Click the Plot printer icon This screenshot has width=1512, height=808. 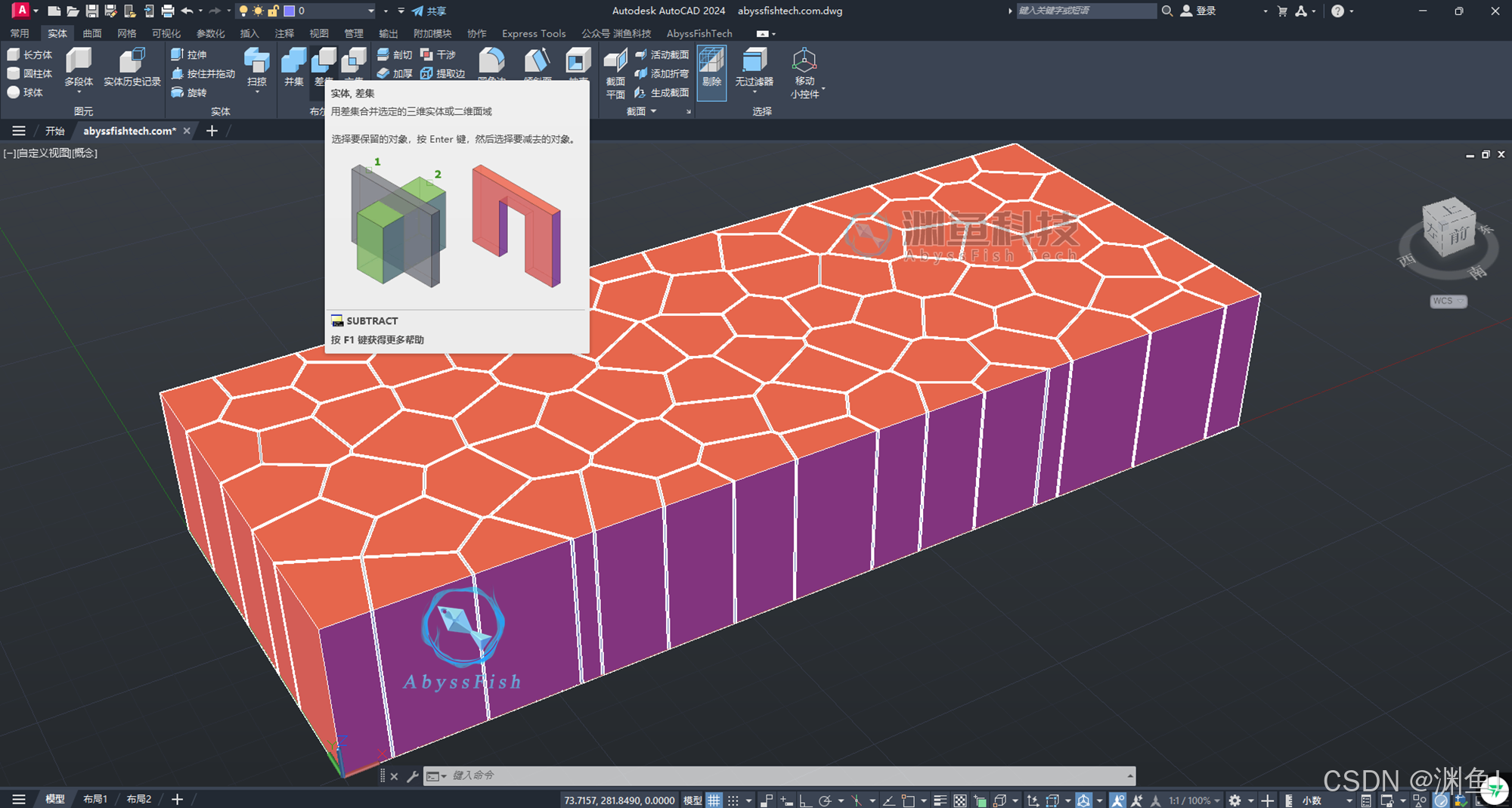[x=168, y=11]
